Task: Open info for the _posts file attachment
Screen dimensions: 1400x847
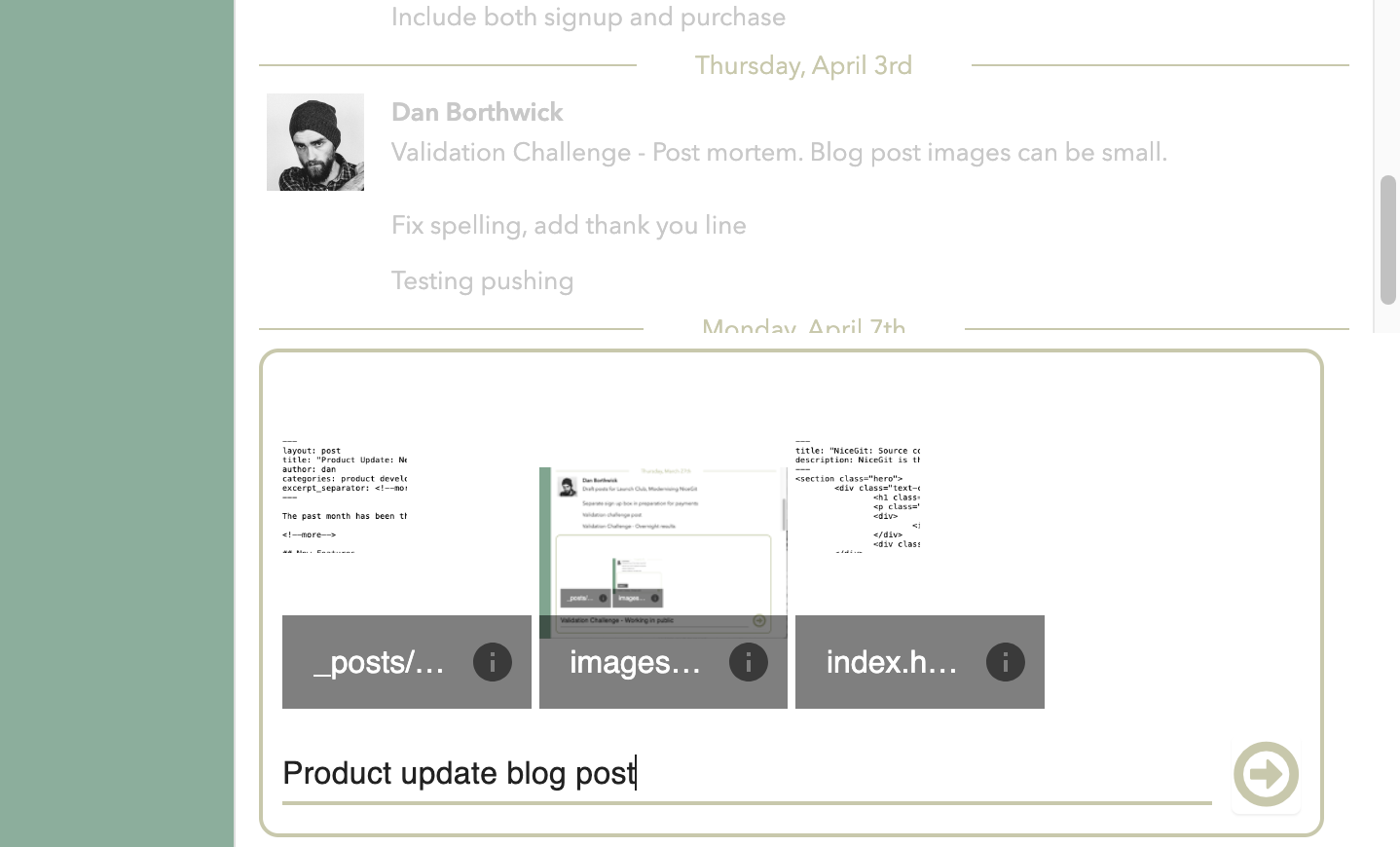Action: tap(493, 661)
